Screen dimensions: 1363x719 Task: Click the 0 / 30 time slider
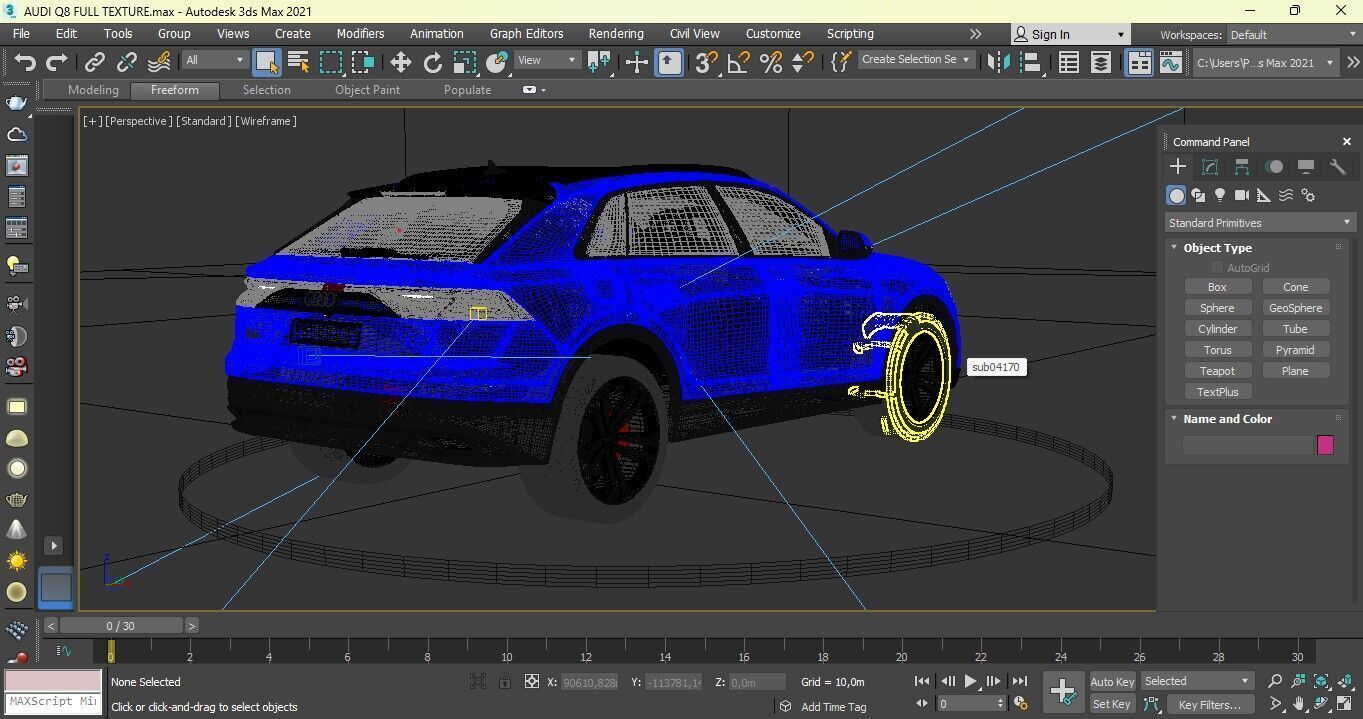(120, 626)
